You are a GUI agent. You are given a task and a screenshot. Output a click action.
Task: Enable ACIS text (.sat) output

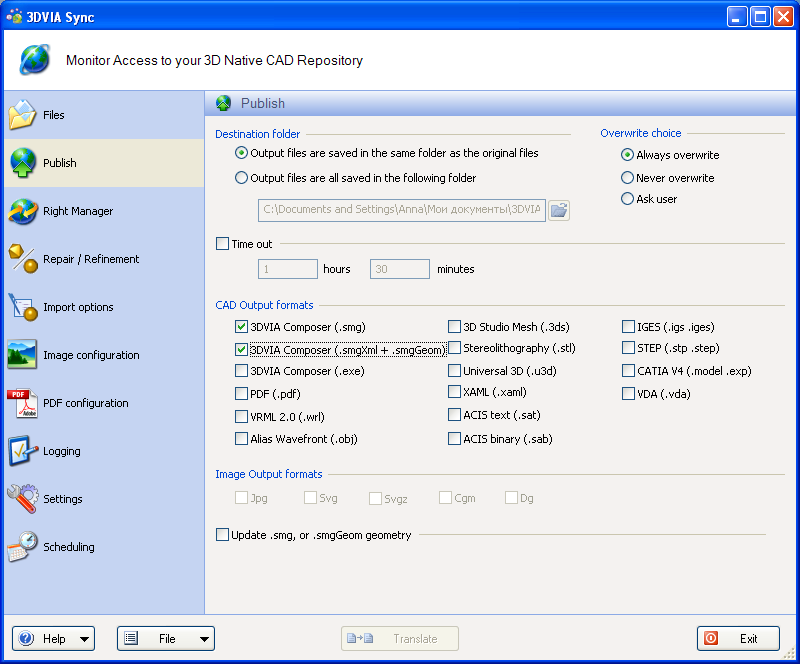coord(454,414)
